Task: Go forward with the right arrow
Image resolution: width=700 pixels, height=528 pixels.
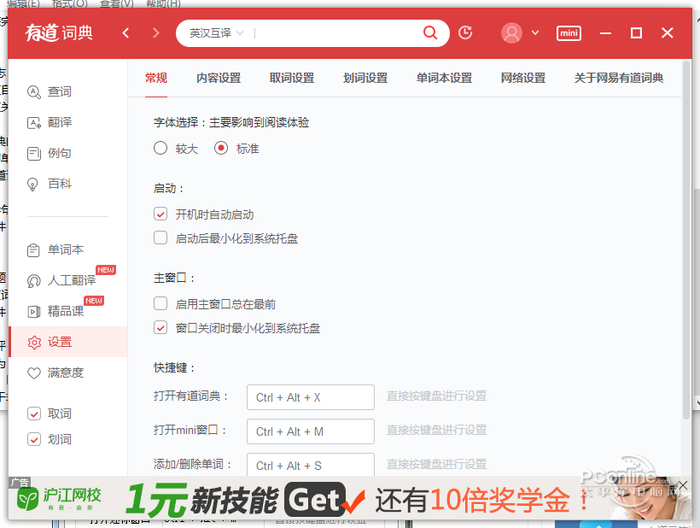Action: pos(156,33)
